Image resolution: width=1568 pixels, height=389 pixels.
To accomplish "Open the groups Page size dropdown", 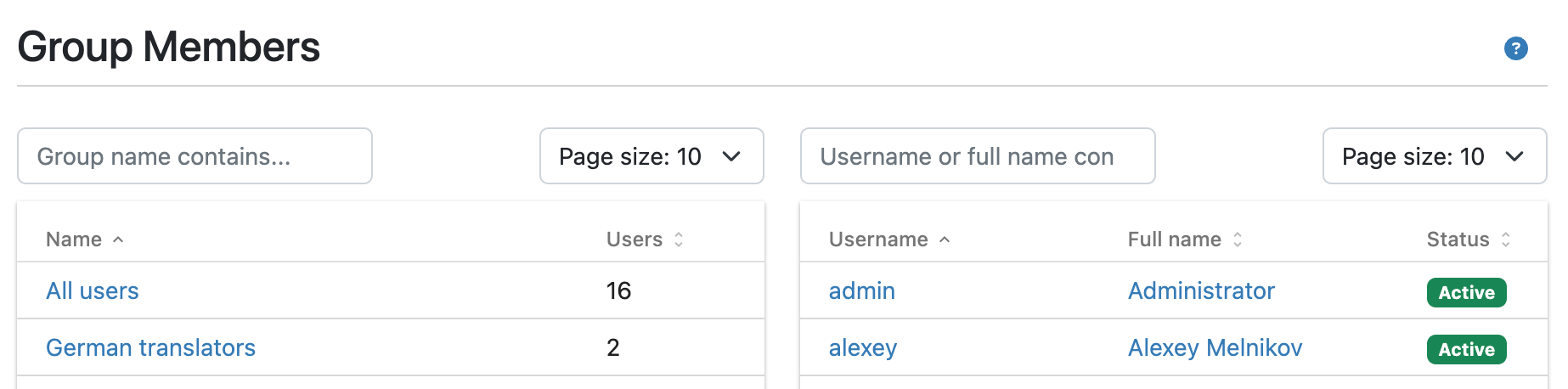I will click(651, 156).
